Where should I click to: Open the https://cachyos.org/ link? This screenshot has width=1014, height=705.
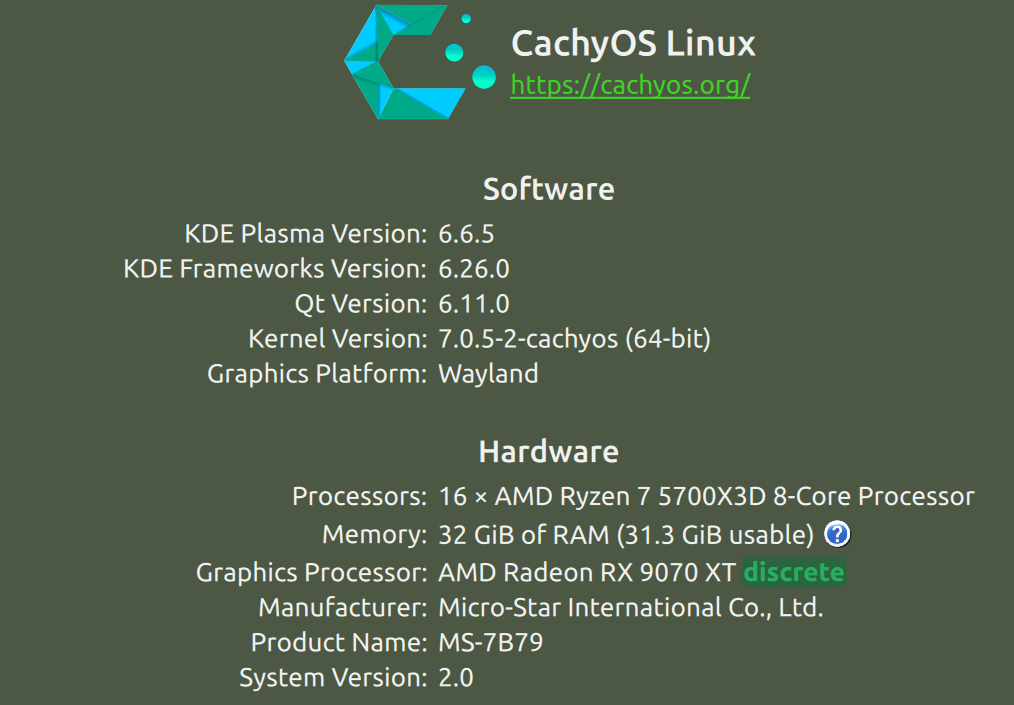630,85
